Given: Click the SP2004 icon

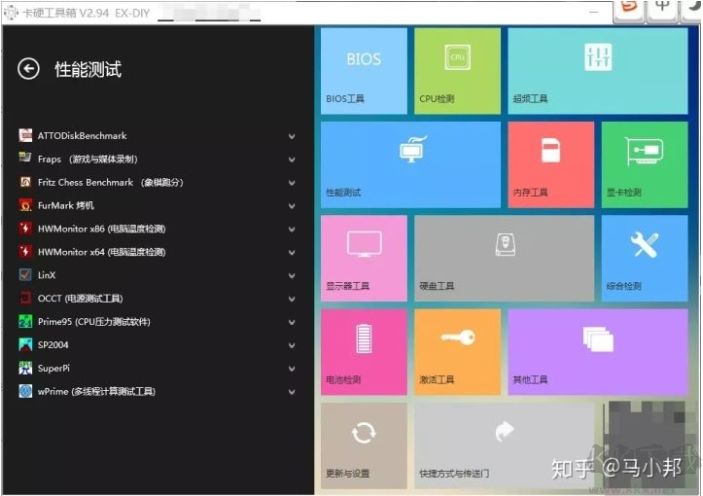Looking at the screenshot, I should tap(26, 345).
